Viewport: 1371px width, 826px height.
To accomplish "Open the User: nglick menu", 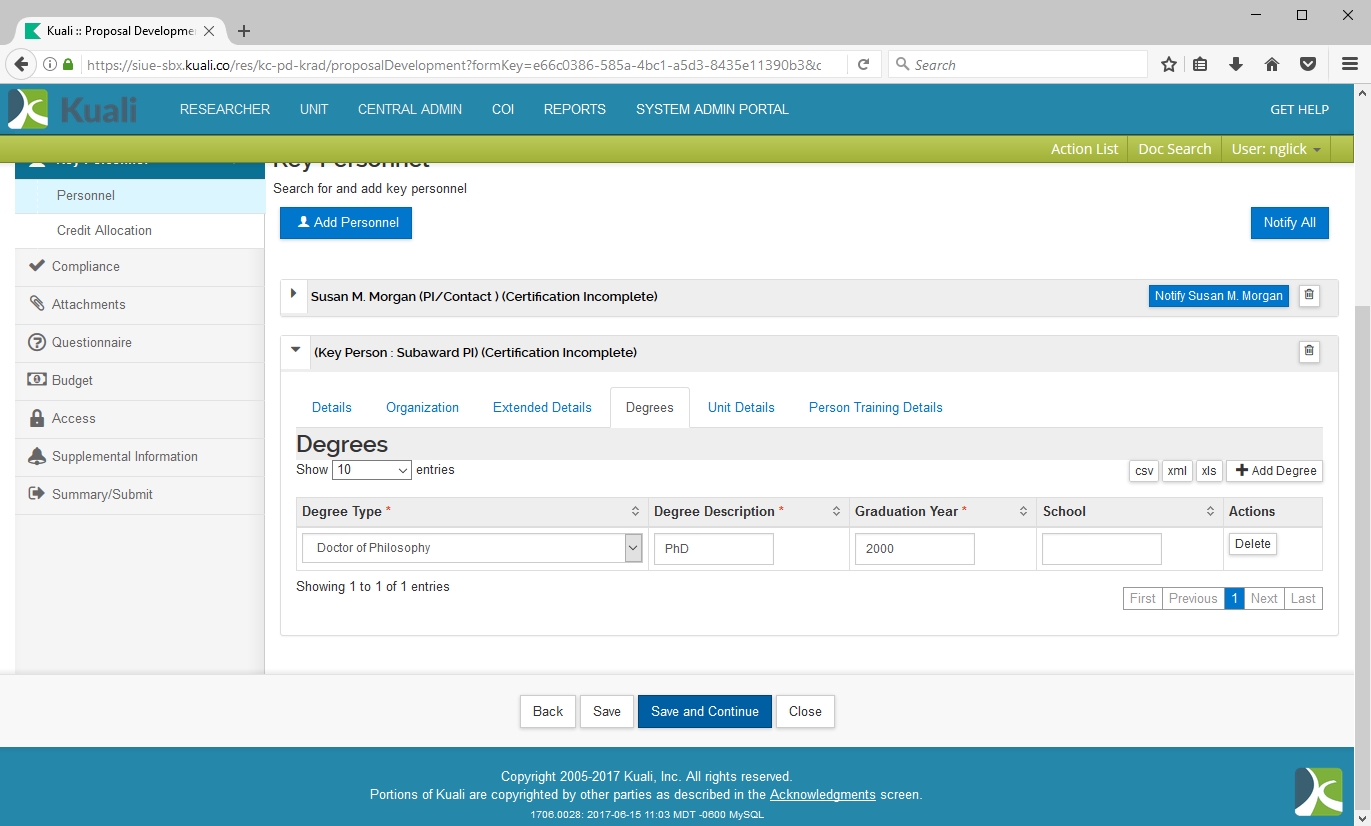I will pos(1276,149).
